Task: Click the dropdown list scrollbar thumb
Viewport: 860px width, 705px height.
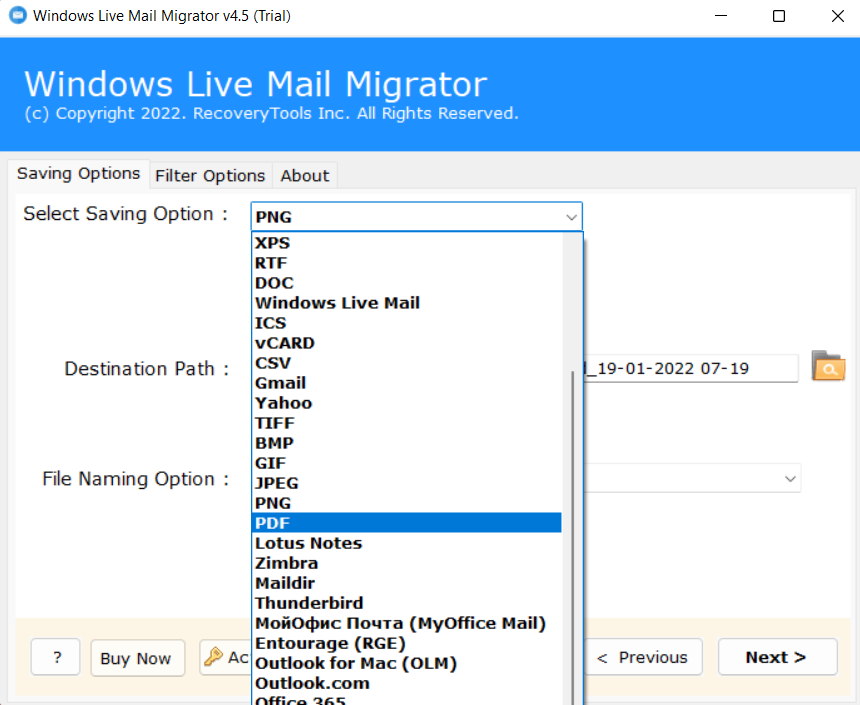Action: tap(573, 538)
